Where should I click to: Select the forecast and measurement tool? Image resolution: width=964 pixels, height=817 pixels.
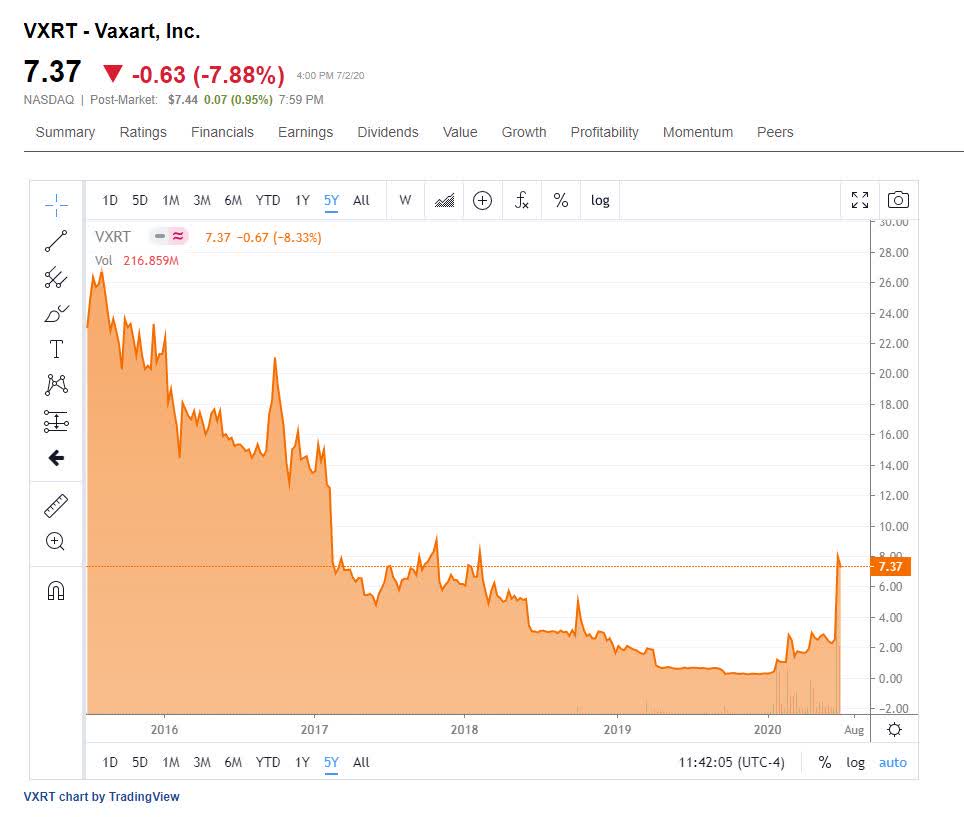click(x=56, y=422)
